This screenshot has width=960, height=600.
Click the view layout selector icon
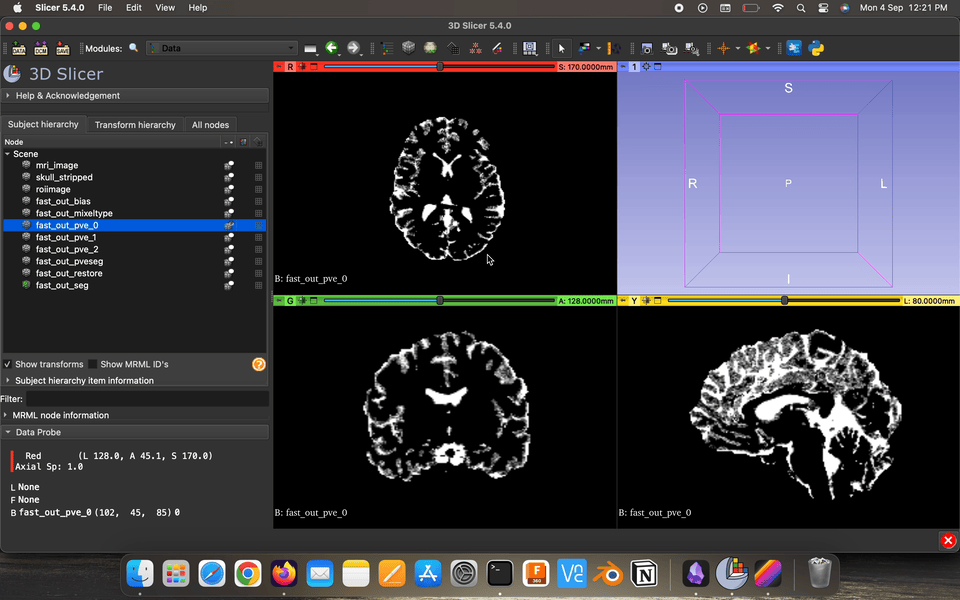point(530,48)
